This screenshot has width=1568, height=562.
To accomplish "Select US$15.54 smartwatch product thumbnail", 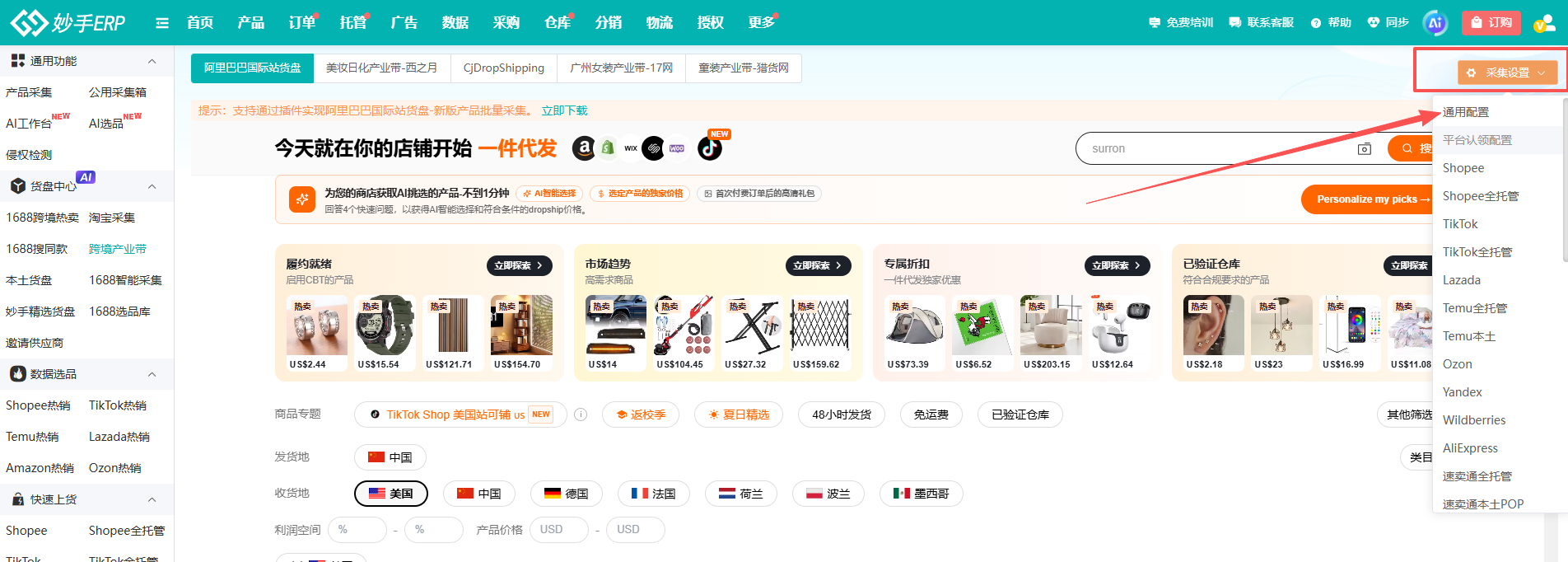I will click(x=385, y=325).
